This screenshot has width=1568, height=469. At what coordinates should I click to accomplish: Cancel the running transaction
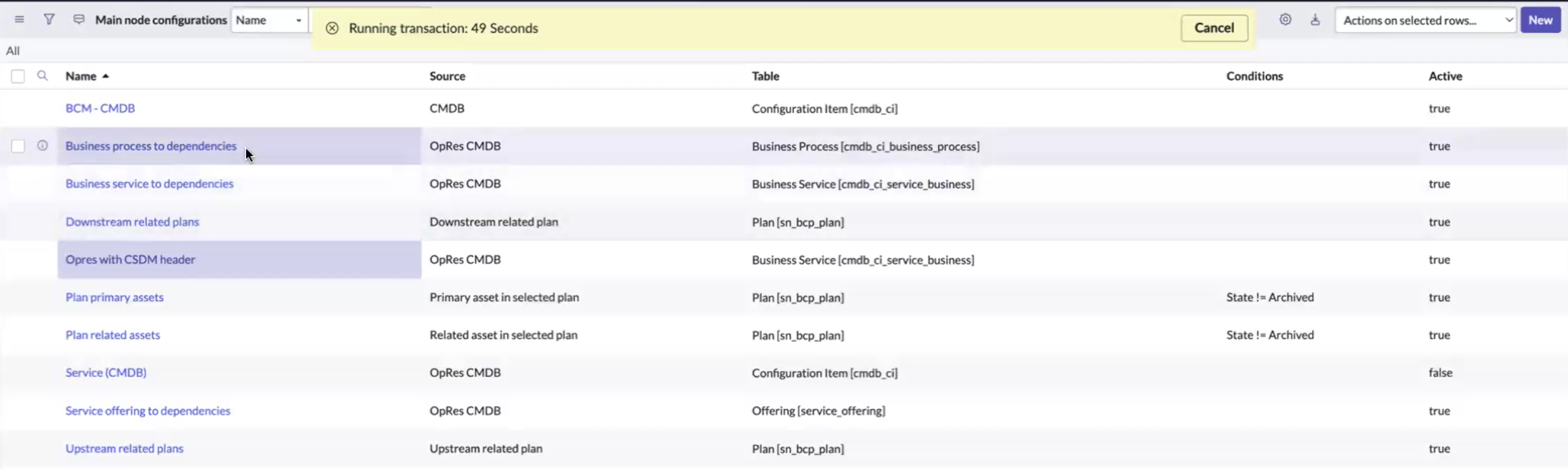click(1214, 28)
